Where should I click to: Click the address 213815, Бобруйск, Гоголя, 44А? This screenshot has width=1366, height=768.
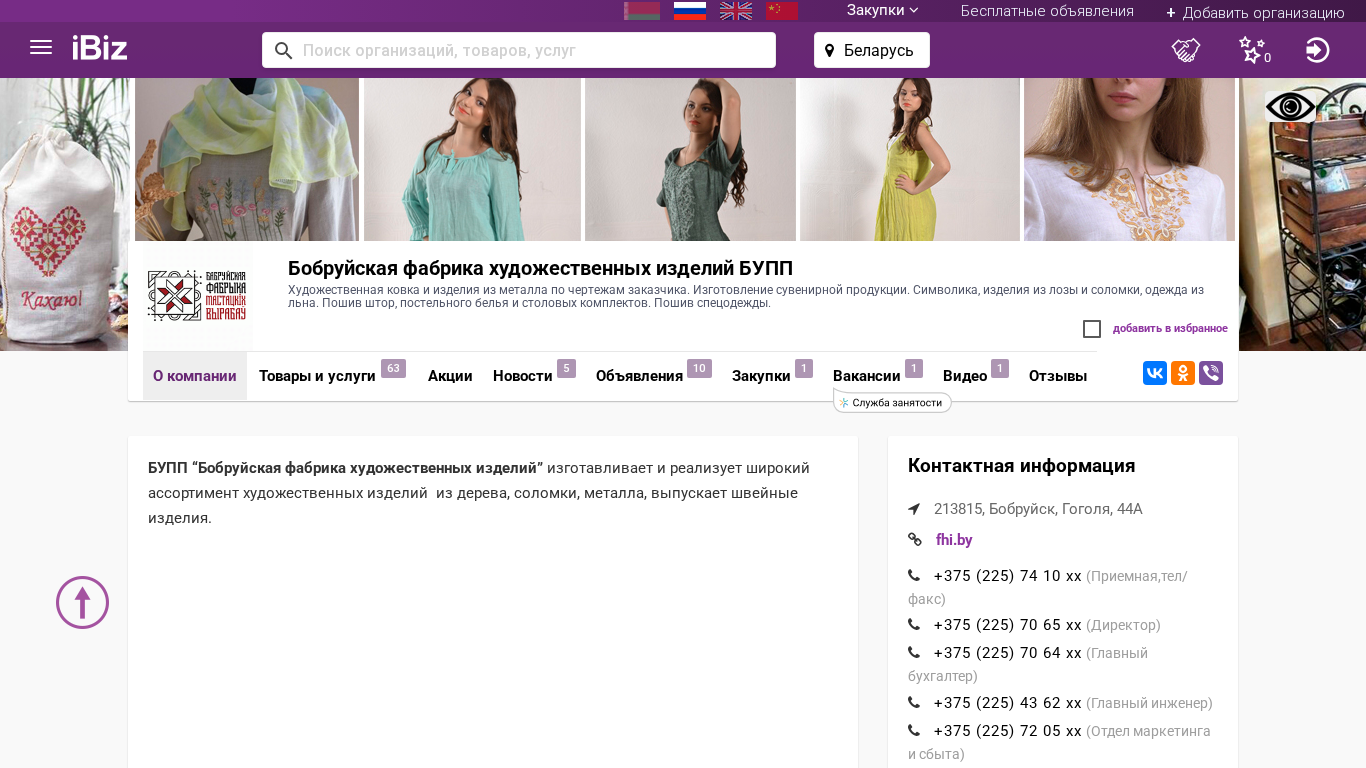coord(1038,509)
